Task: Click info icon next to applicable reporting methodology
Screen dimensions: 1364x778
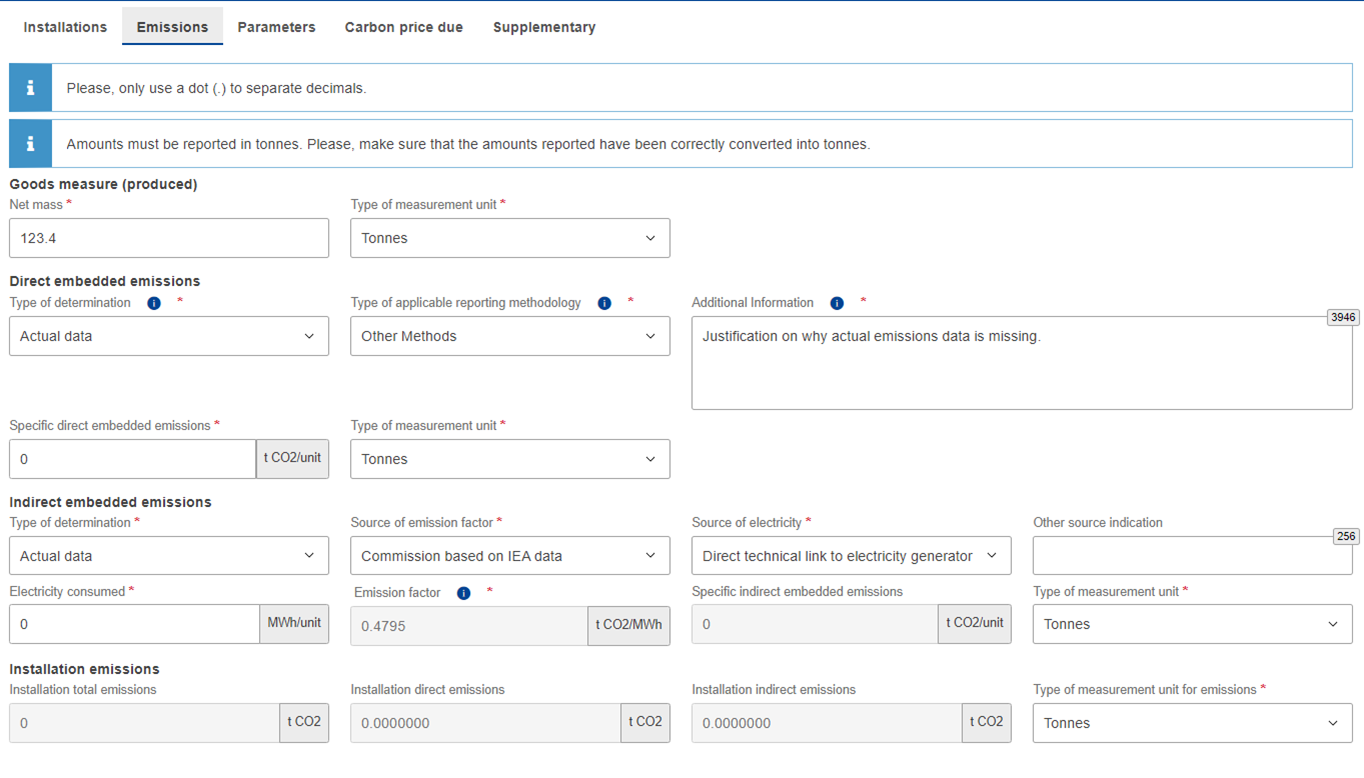Action: click(604, 303)
